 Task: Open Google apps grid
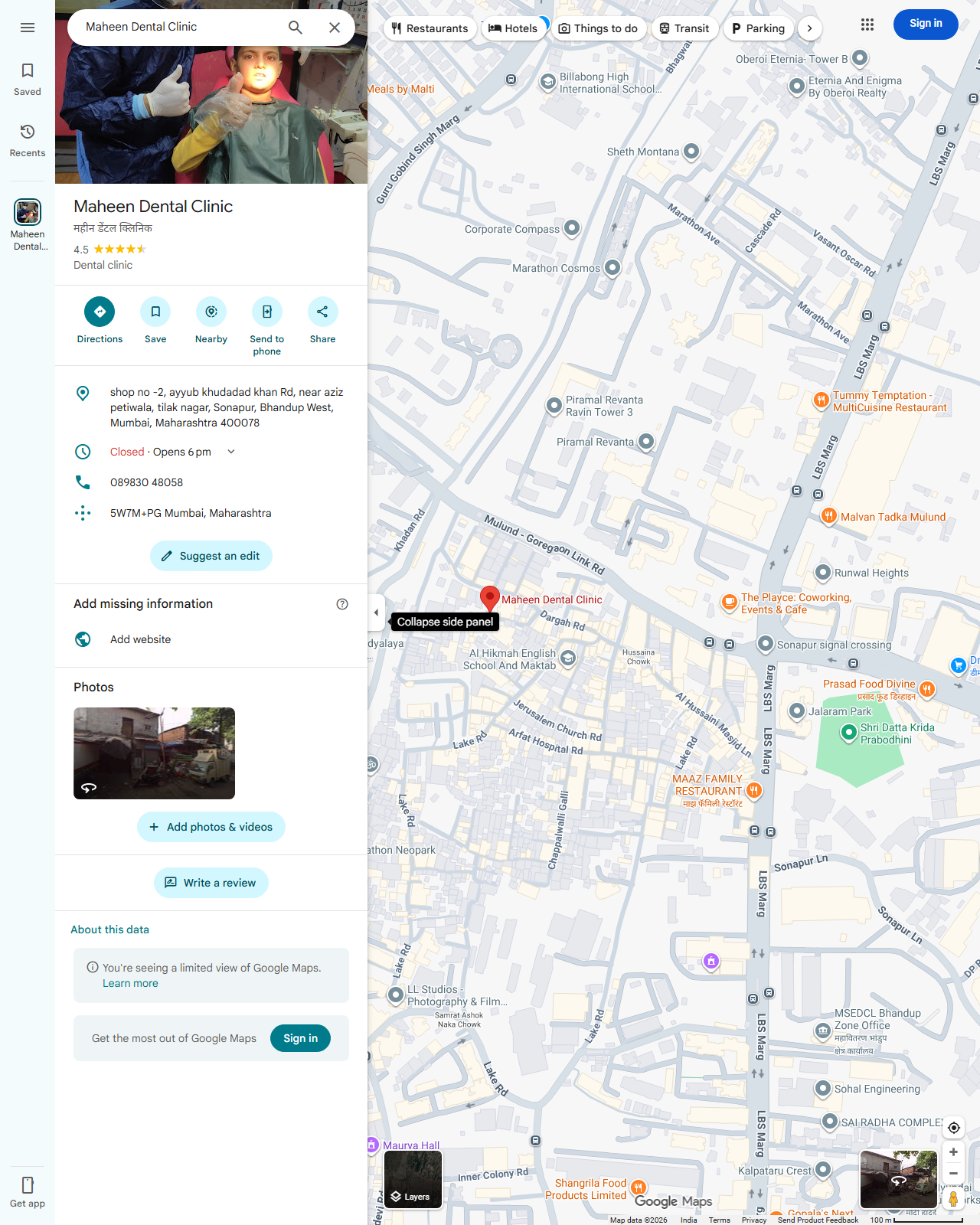tap(867, 24)
